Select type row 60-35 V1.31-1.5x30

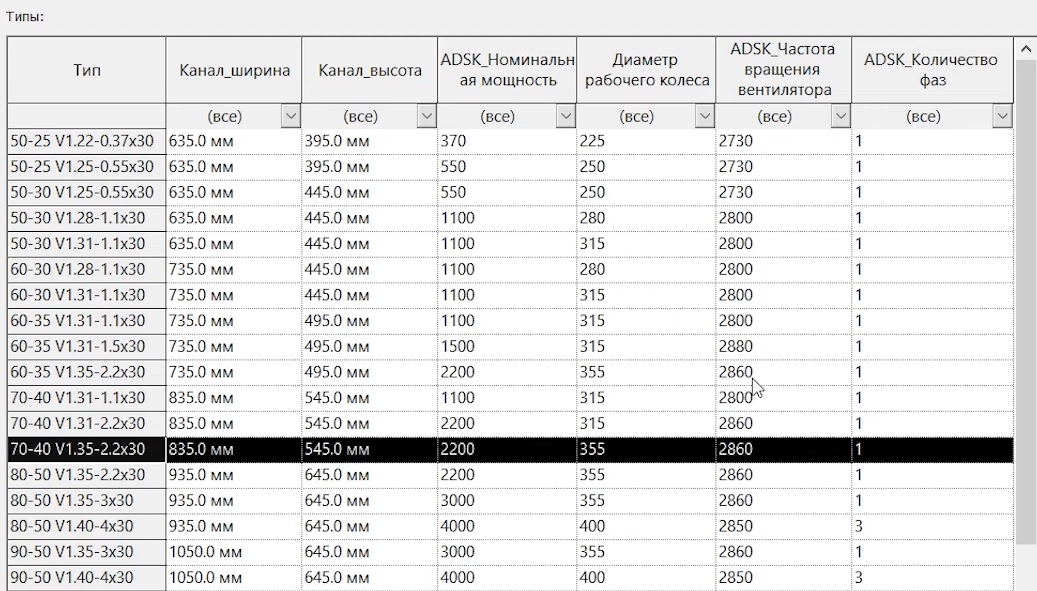pyautogui.click(x=86, y=346)
